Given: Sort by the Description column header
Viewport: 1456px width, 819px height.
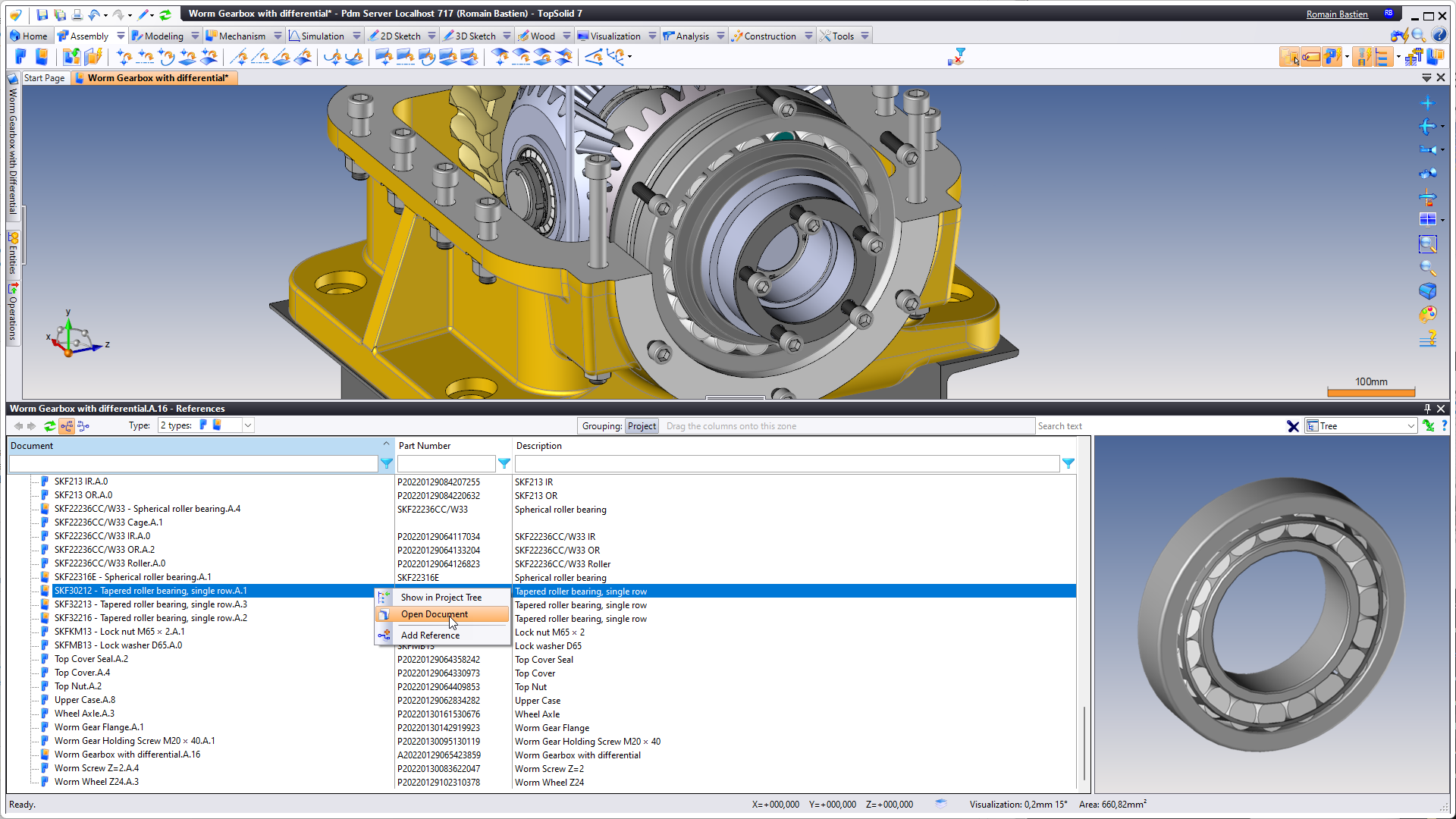Looking at the screenshot, I should point(794,446).
